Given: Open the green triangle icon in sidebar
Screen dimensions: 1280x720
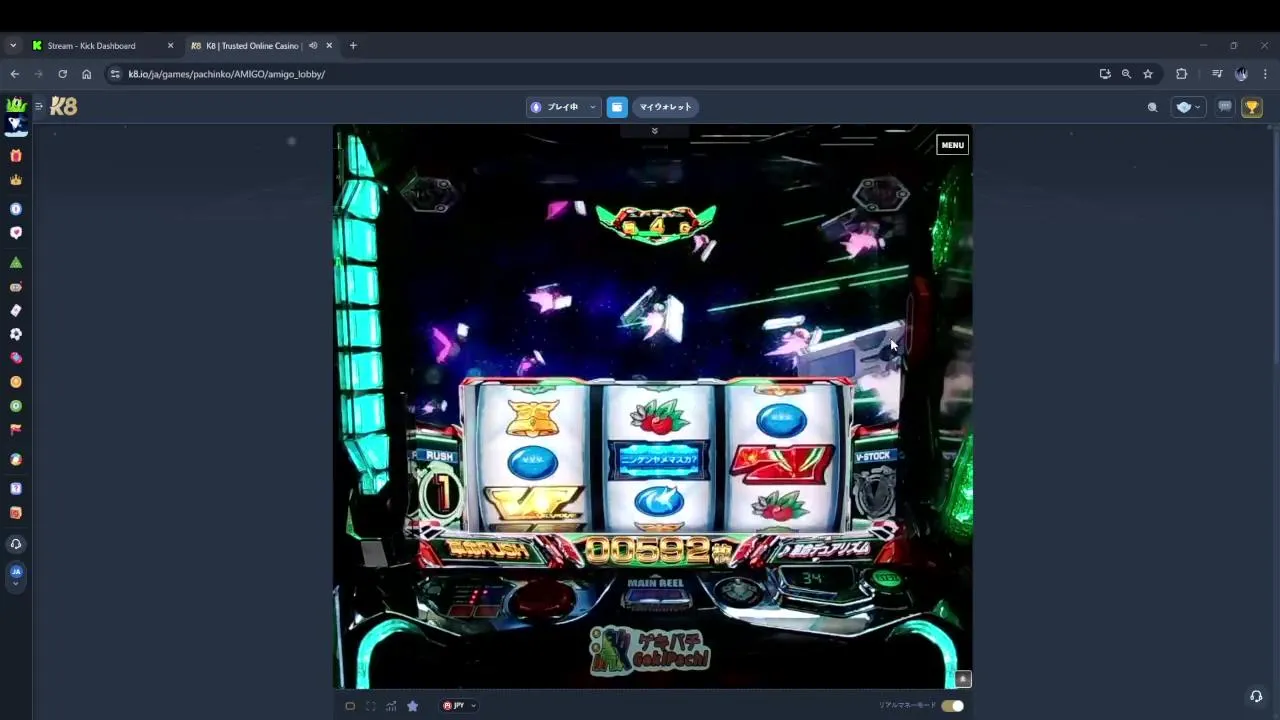Looking at the screenshot, I should (15, 263).
